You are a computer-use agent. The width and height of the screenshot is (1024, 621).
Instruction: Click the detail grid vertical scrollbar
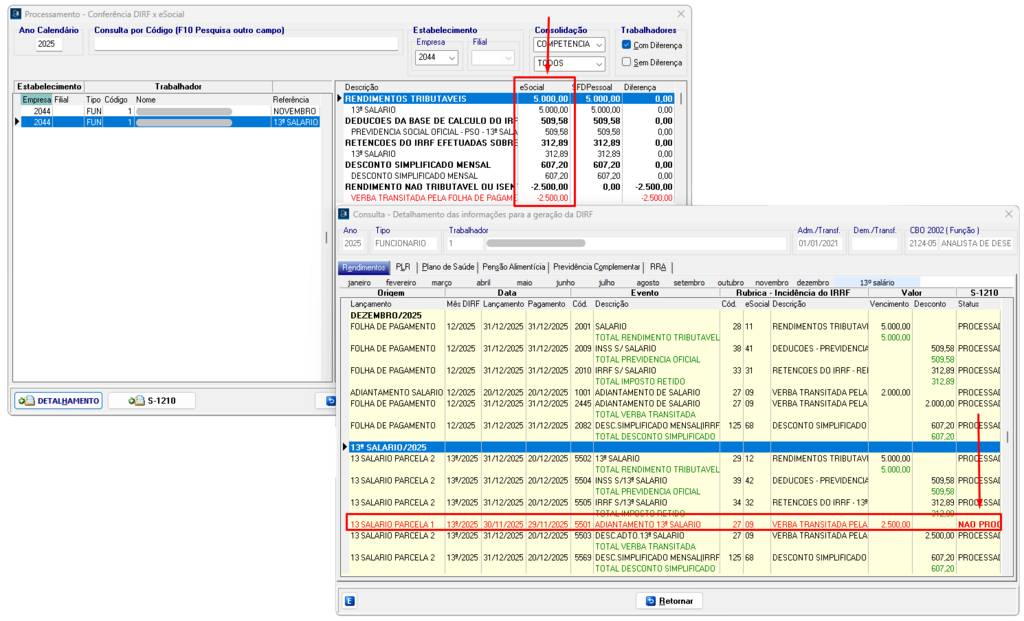click(1007, 438)
